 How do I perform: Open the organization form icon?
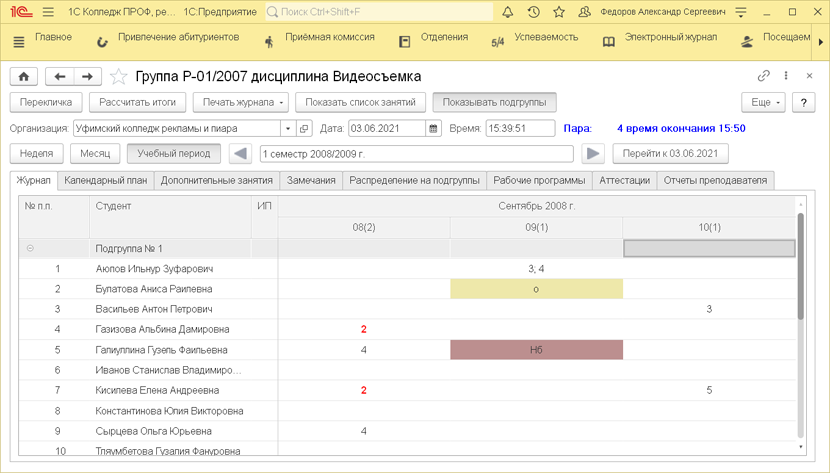305,129
